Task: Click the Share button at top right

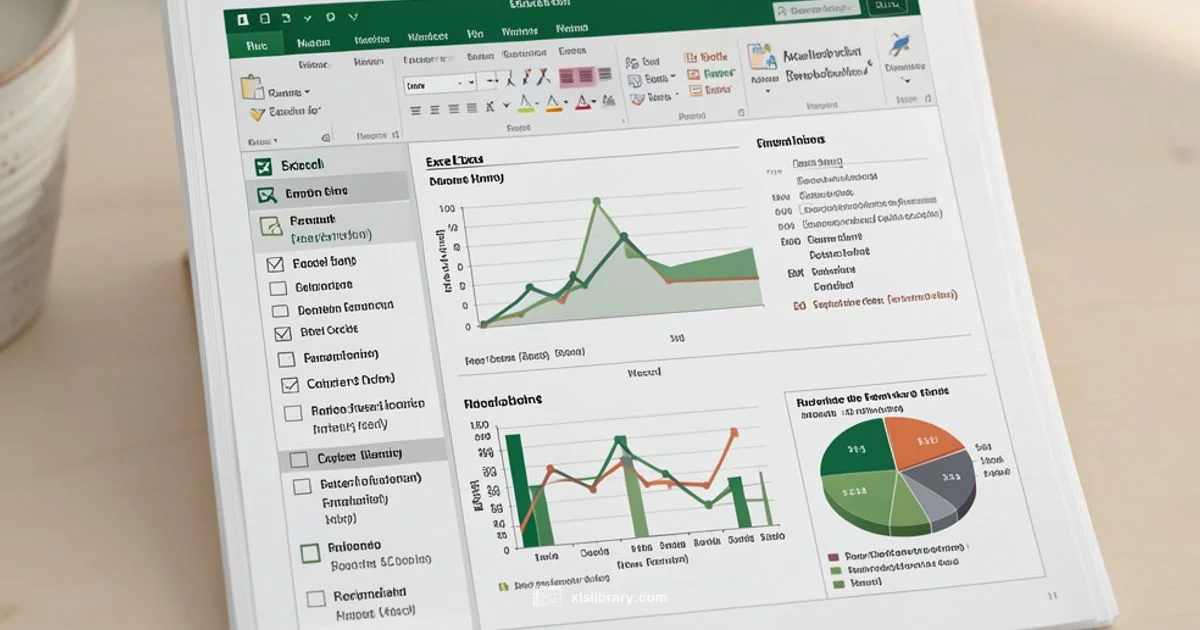Action: [888, 8]
